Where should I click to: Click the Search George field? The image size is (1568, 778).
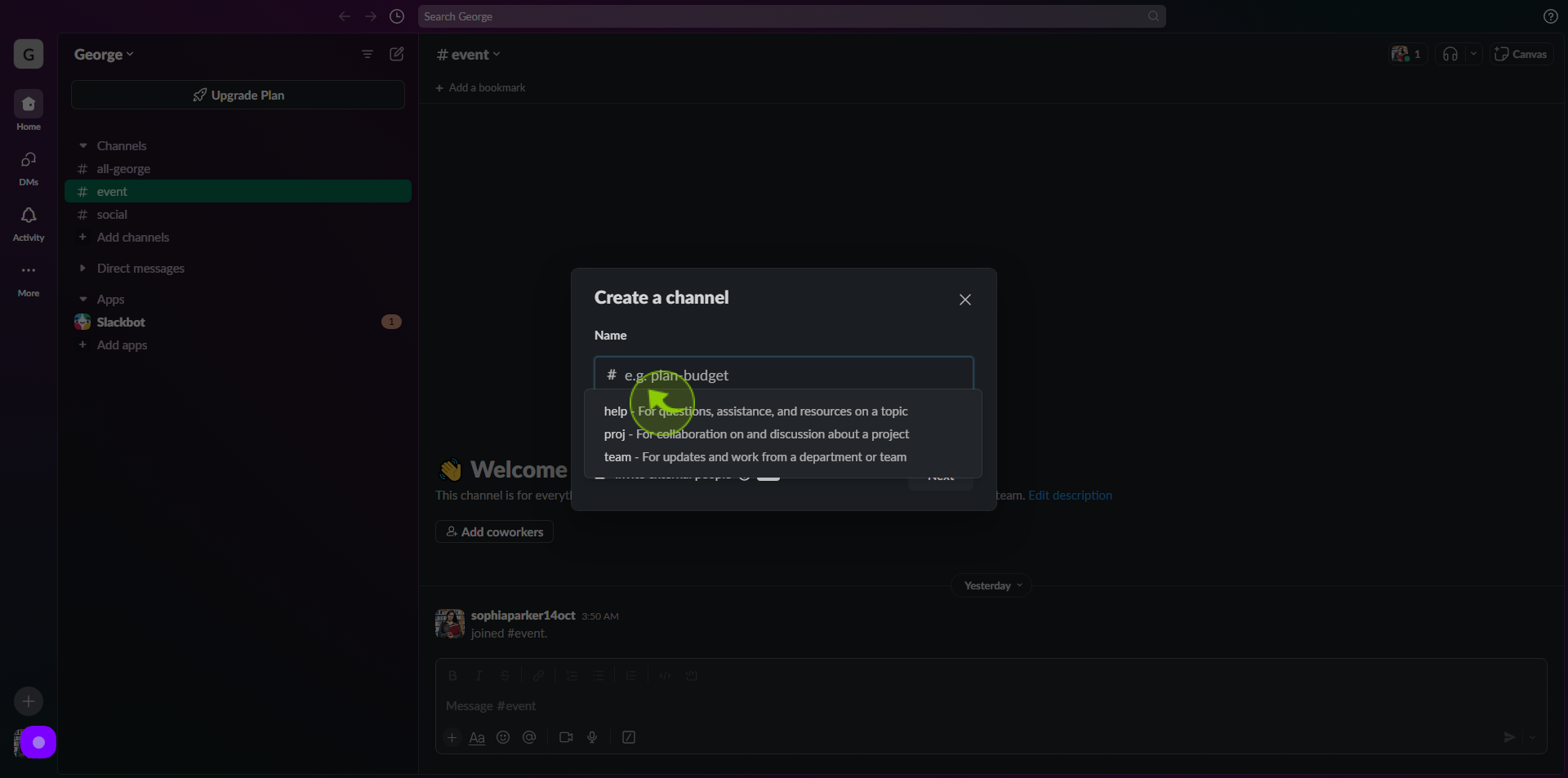tap(791, 16)
